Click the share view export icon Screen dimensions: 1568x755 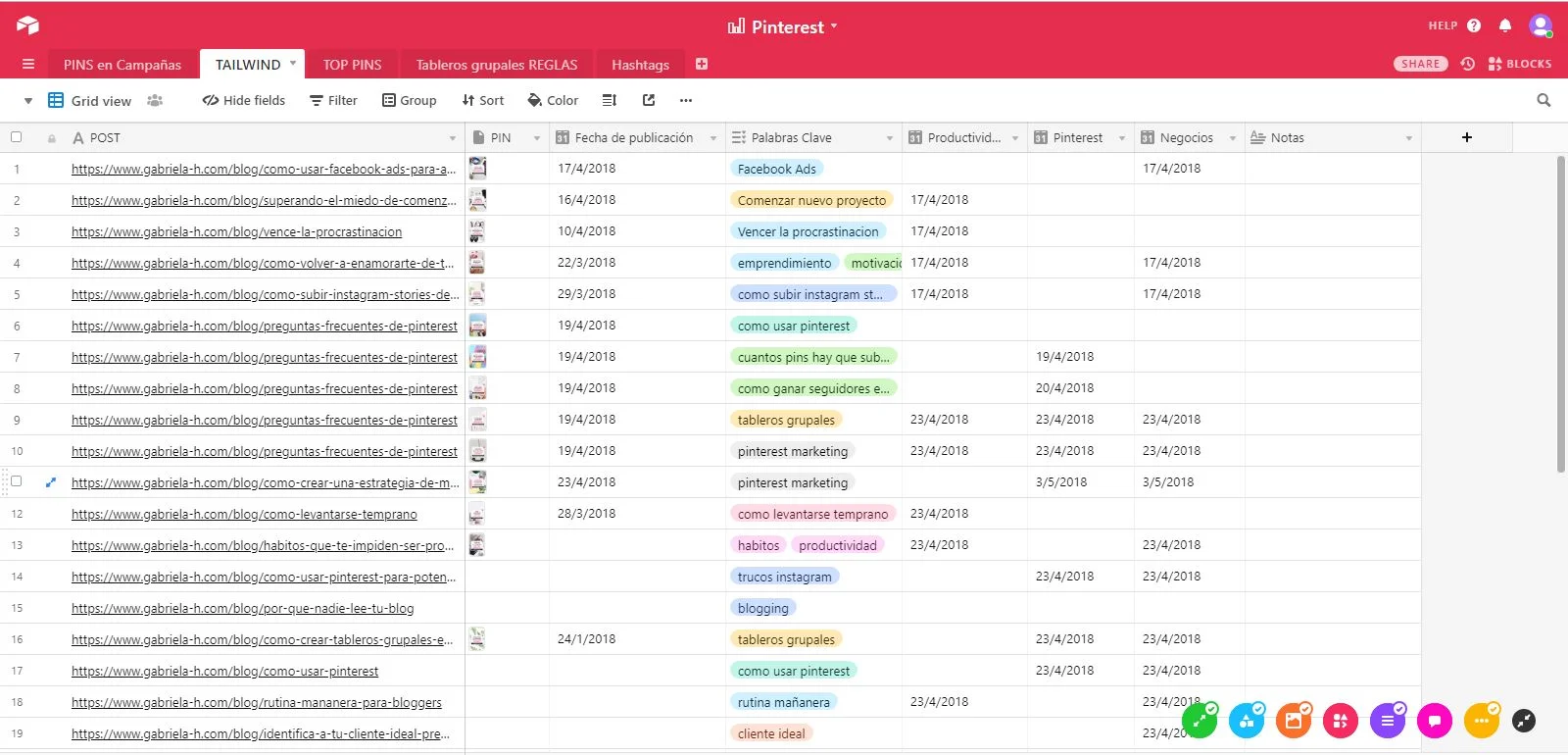649,100
